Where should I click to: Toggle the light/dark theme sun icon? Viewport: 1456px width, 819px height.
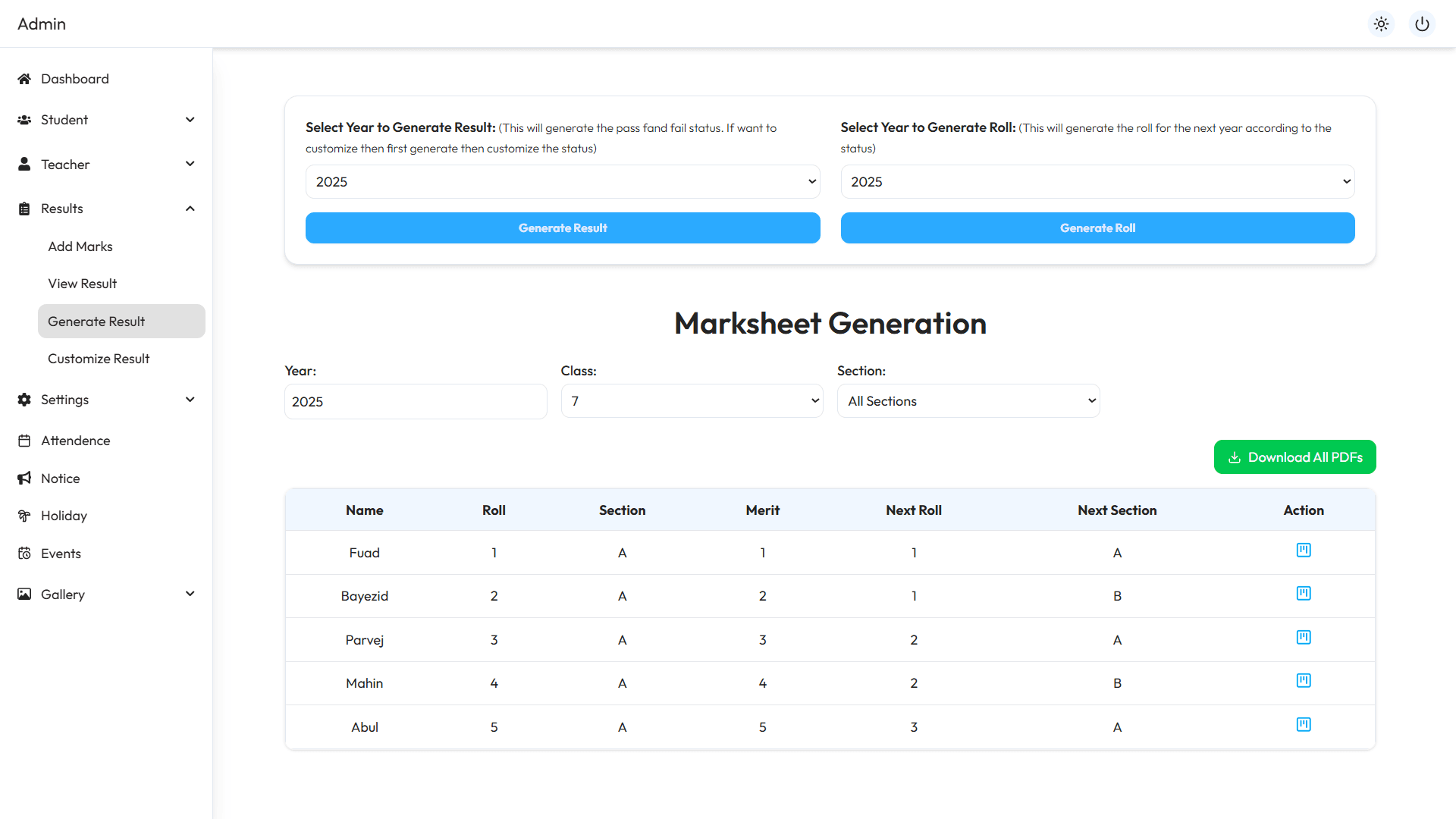coord(1382,24)
